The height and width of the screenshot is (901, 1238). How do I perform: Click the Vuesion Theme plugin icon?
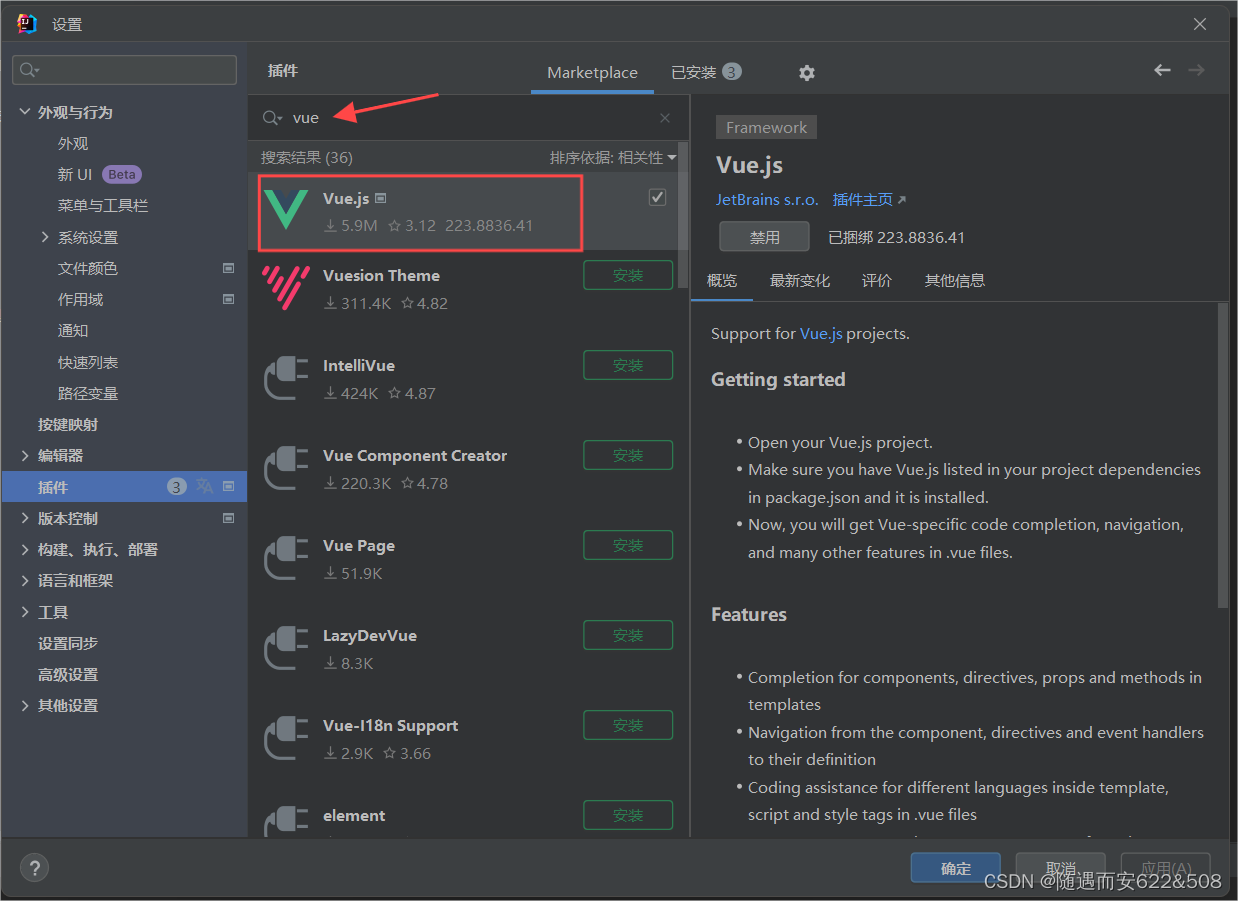[x=287, y=288]
